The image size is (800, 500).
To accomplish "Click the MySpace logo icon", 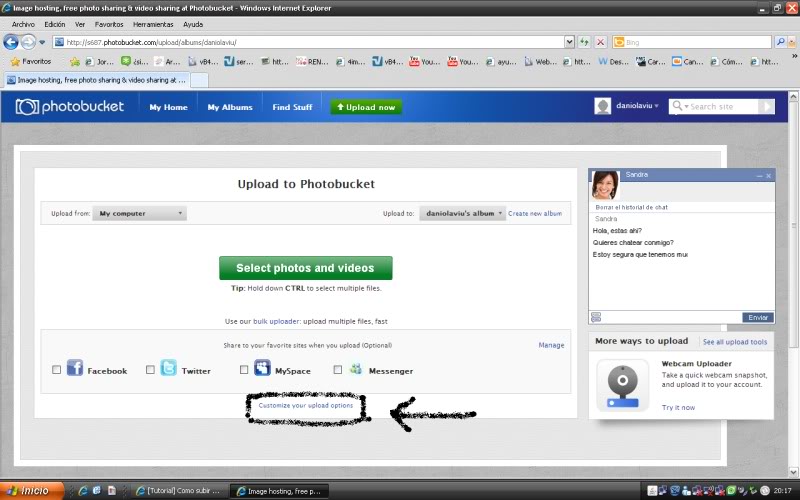I will (262, 368).
